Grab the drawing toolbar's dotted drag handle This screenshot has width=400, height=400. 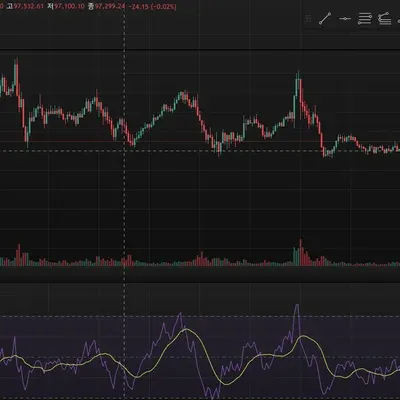[308, 19]
